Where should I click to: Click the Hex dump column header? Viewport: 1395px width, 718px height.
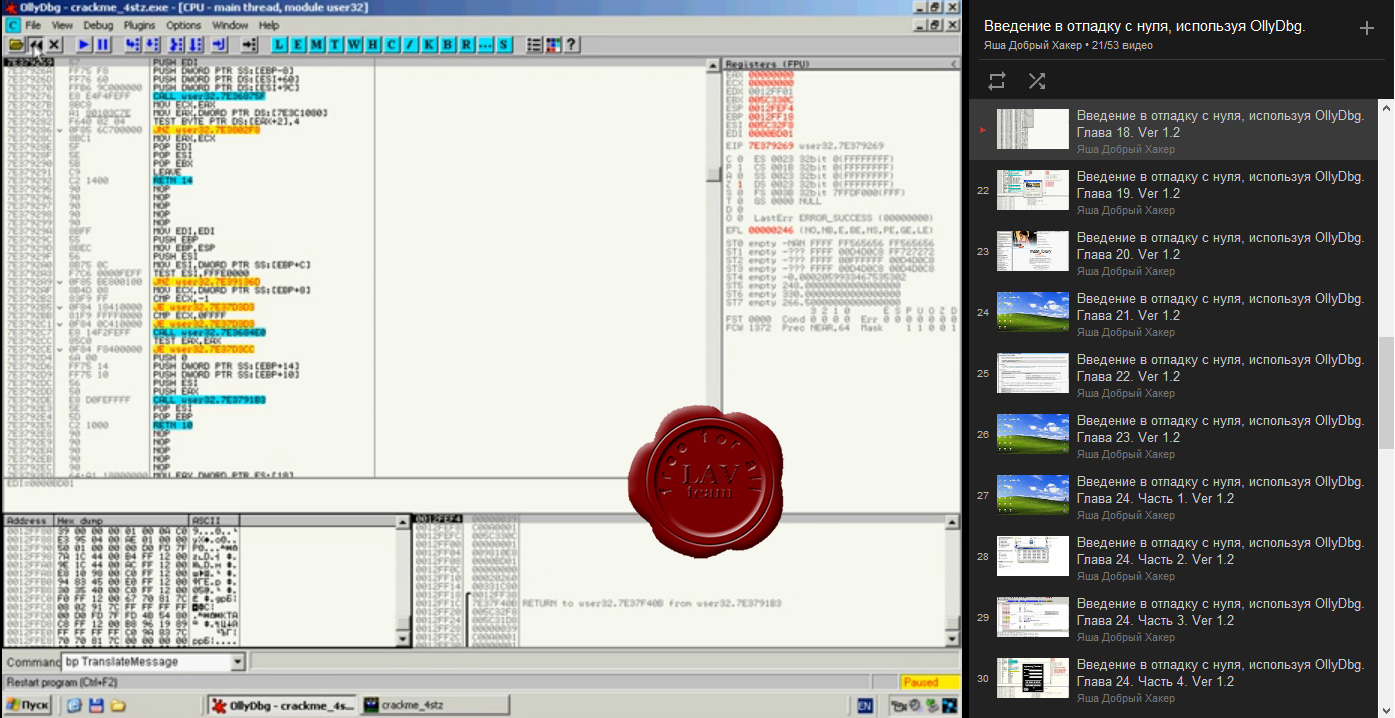[x=121, y=521]
